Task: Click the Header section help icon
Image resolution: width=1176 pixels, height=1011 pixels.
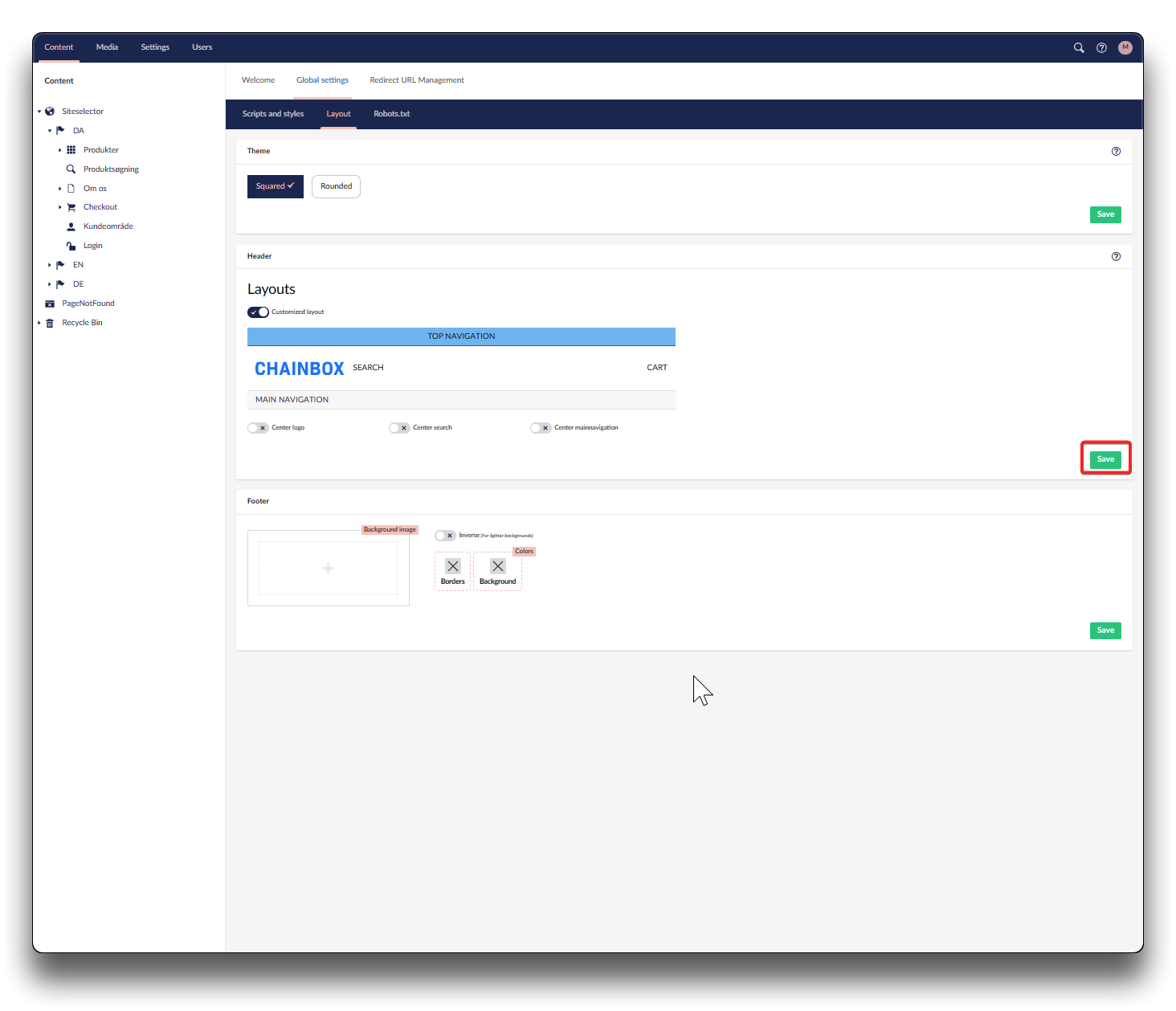Action: click(x=1116, y=256)
